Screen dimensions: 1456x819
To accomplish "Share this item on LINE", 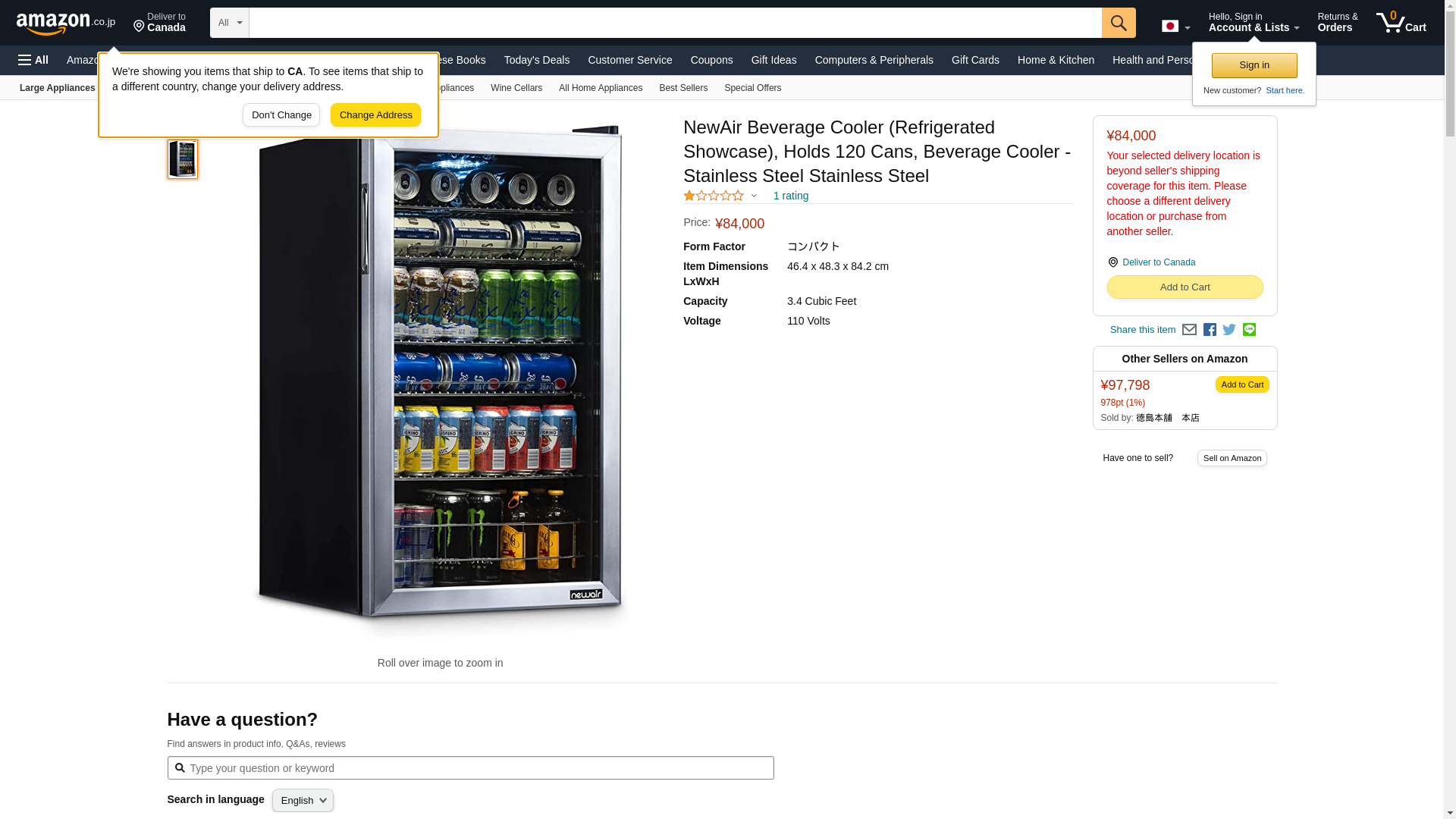I will [1249, 330].
